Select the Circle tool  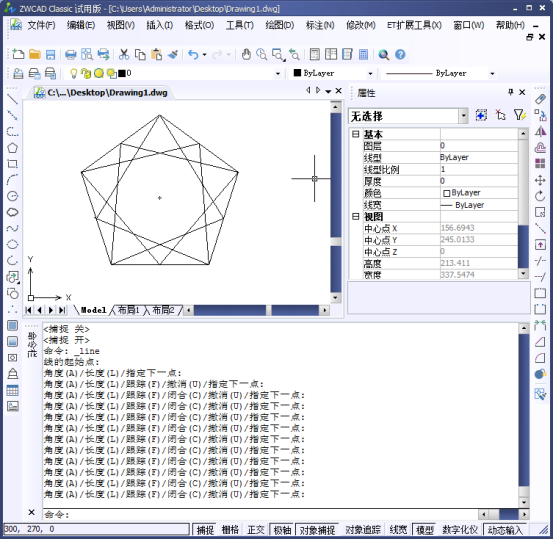[12, 196]
